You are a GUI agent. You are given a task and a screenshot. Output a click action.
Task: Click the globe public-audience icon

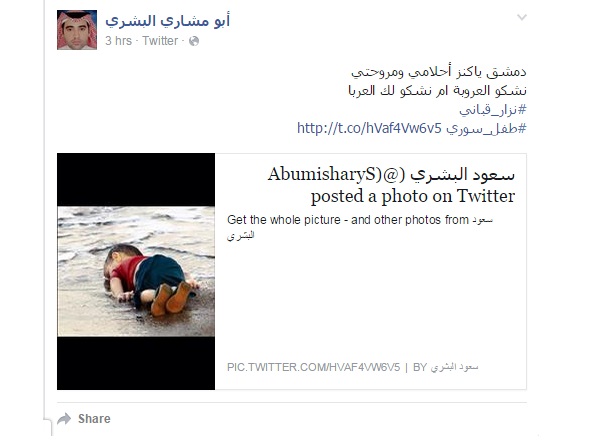194,41
